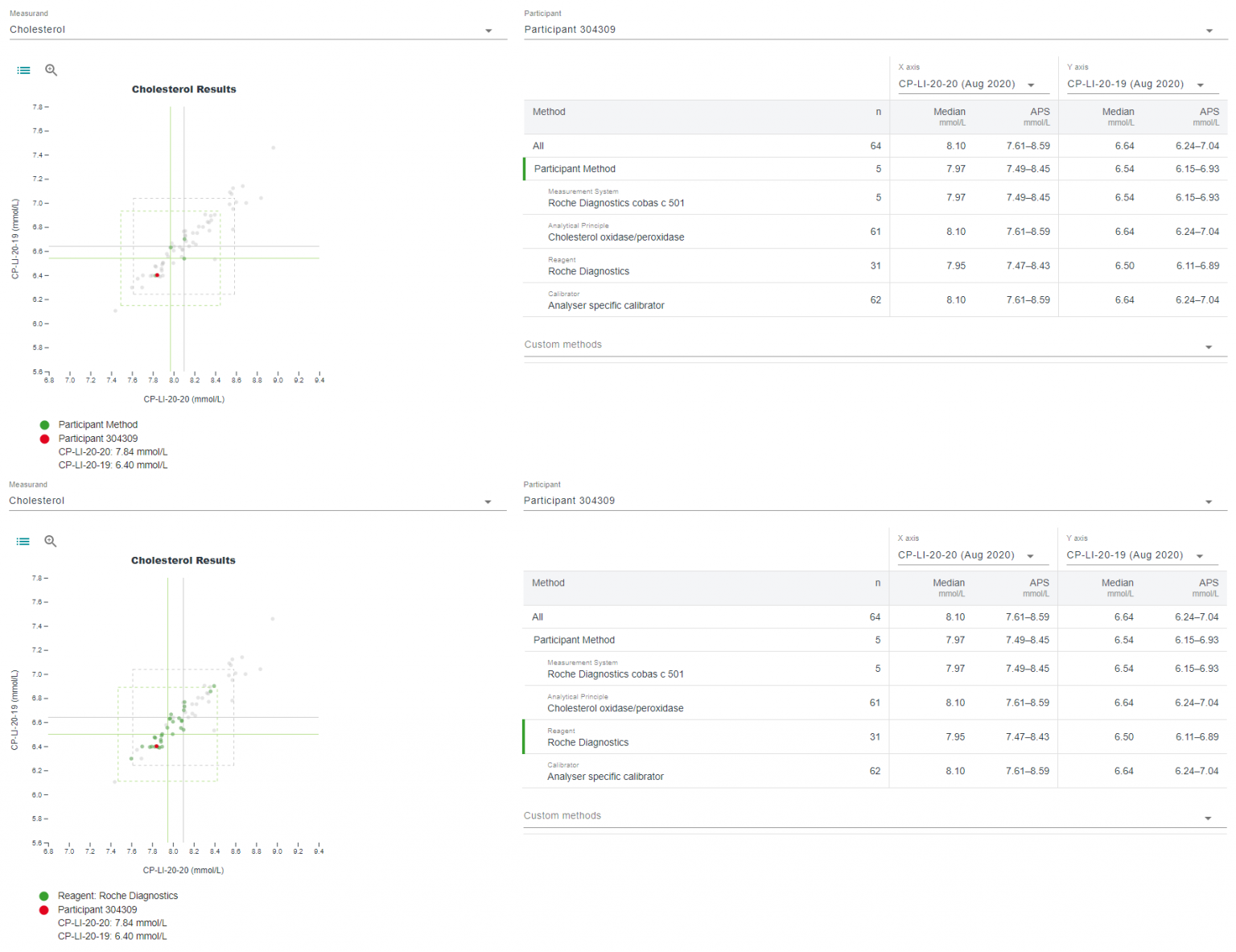This screenshot has height=952, width=1236.
Task: Click green Reagent: Roche Diagnostics legend dot
Action: [43, 896]
